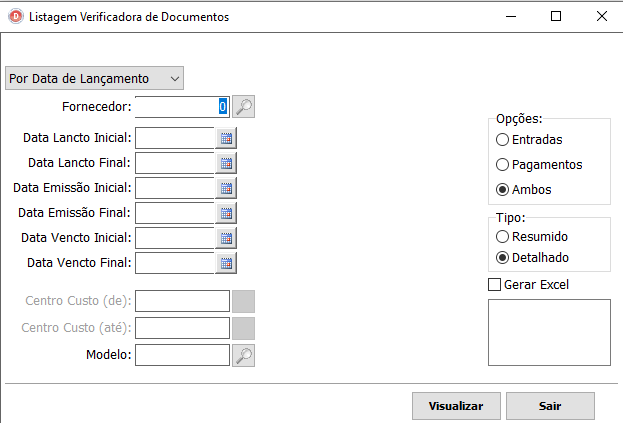Select the Pagamentos radio option
This screenshot has height=423, width=623.
point(502,164)
